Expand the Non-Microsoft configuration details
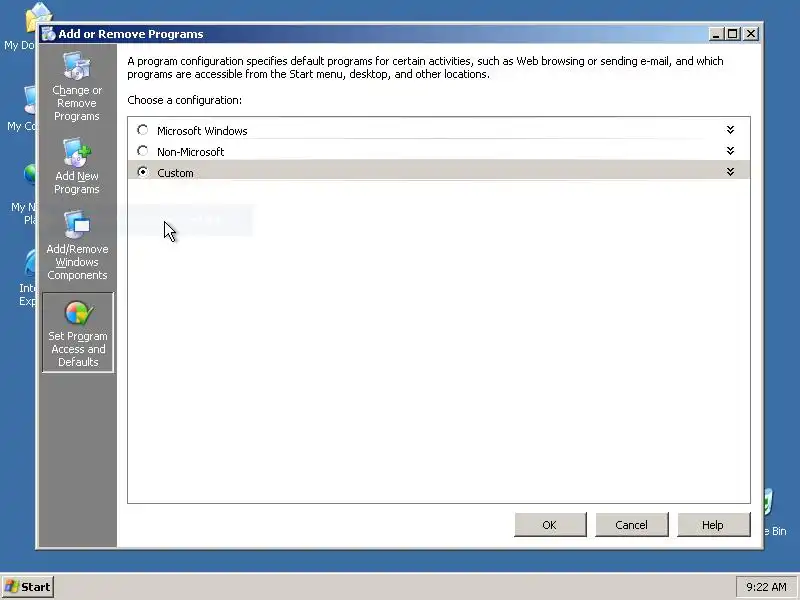Screen dimensions: 800x600 [x=730, y=151]
